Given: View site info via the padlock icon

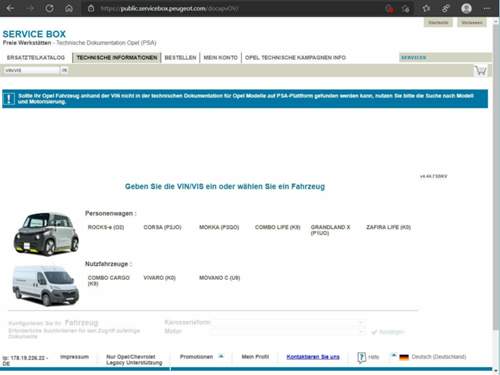Looking at the screenshot, I should 91,8.
